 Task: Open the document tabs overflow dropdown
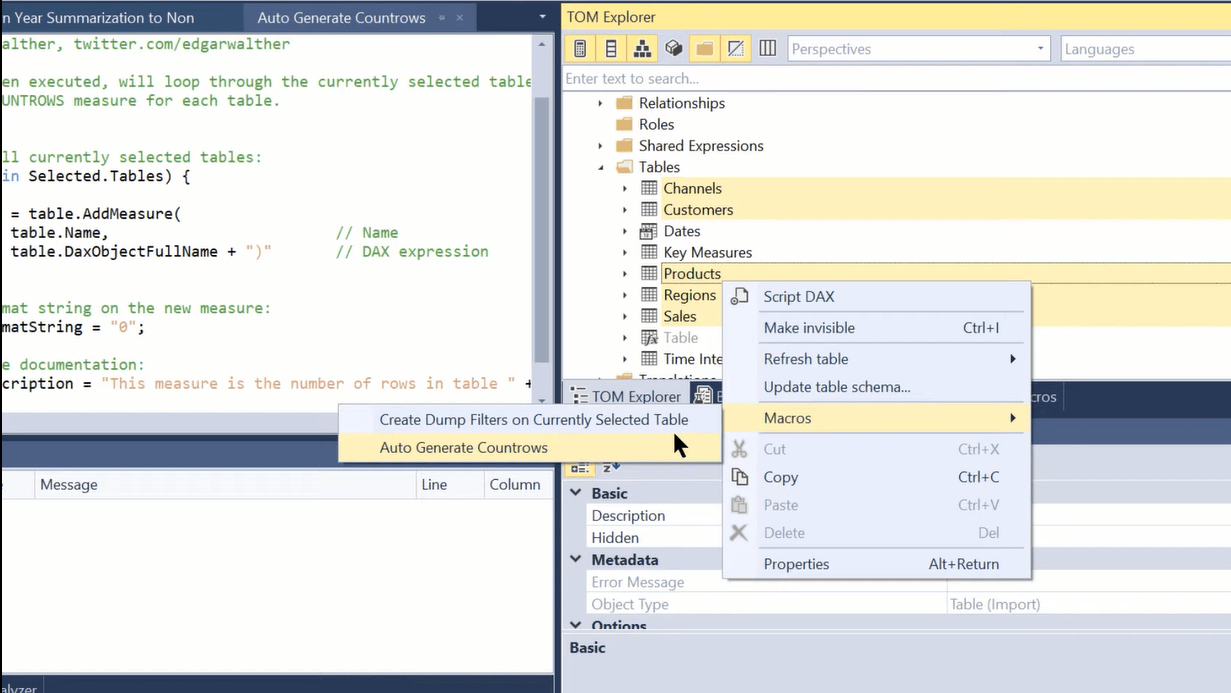[542, 17]
